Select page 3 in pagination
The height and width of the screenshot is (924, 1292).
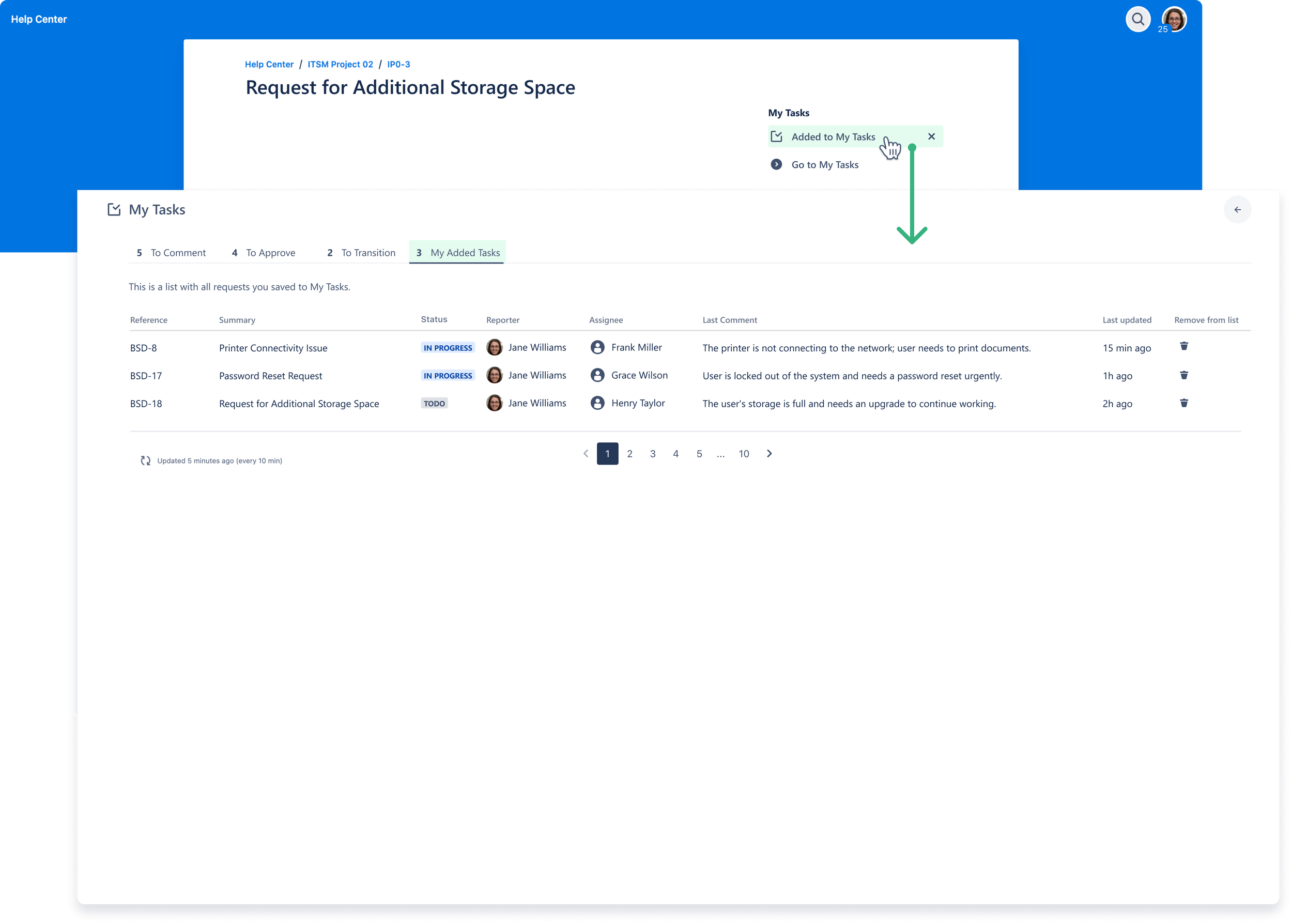(x=653, y=453)
